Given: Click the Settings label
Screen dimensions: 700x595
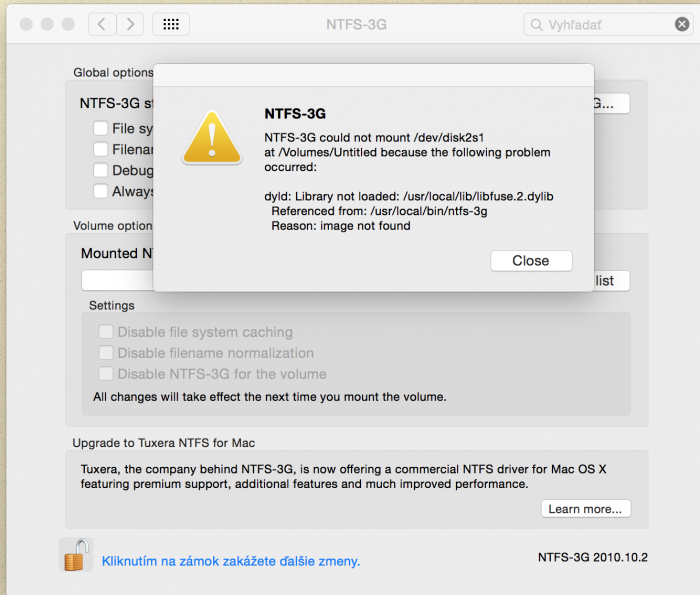Looking at the screenshot, I should coord(112,305).
